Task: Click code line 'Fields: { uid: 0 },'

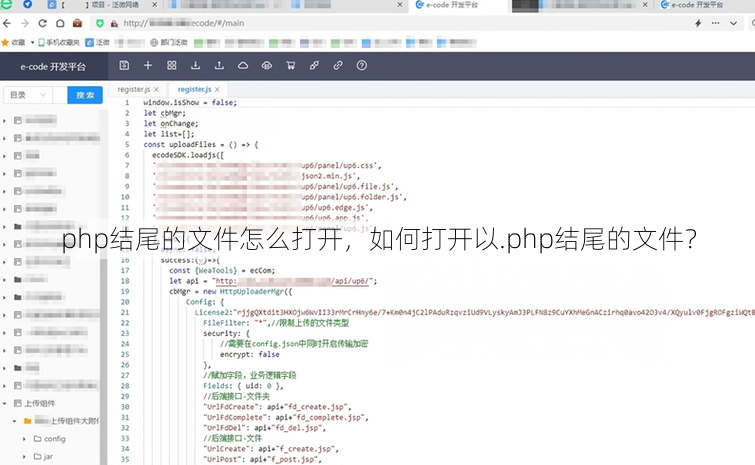Action: coord(243,386)
